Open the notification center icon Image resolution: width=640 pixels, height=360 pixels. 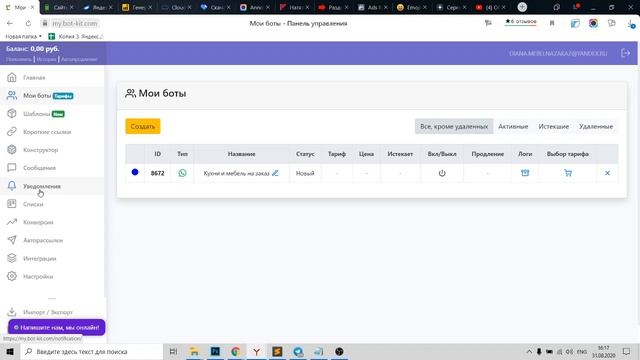(627, 351)
